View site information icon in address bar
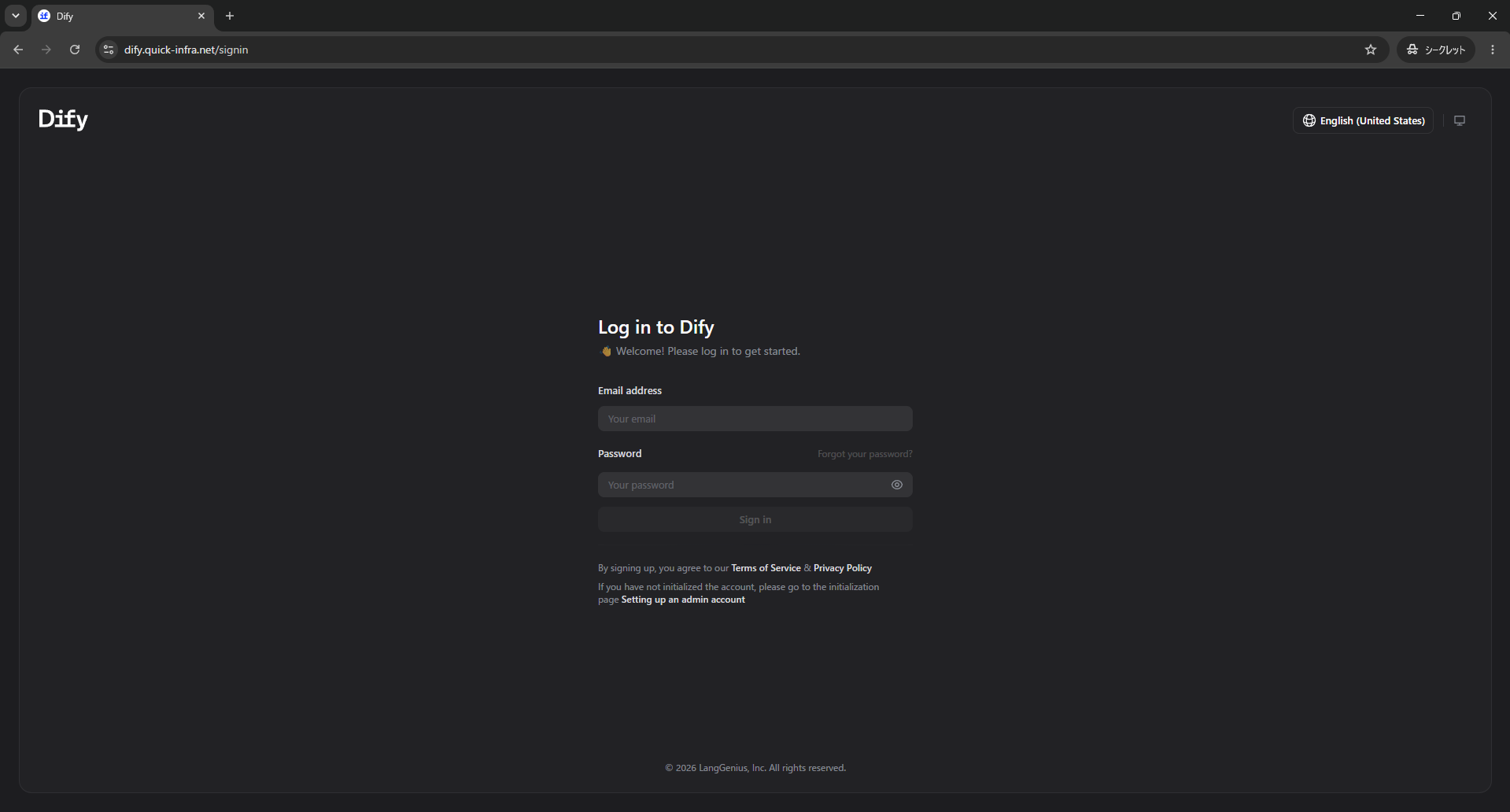1510x812 pixels. click(x=109, y=50)
